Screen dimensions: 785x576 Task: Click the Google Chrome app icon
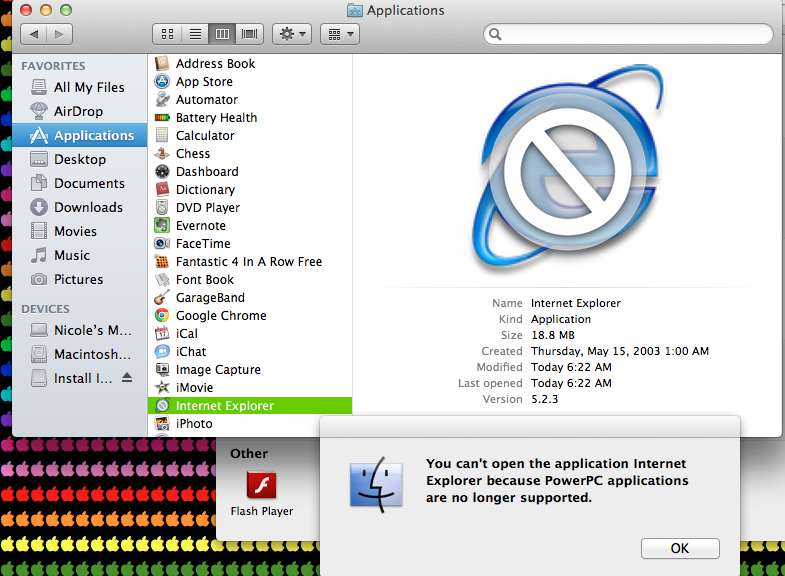[163, 315]
